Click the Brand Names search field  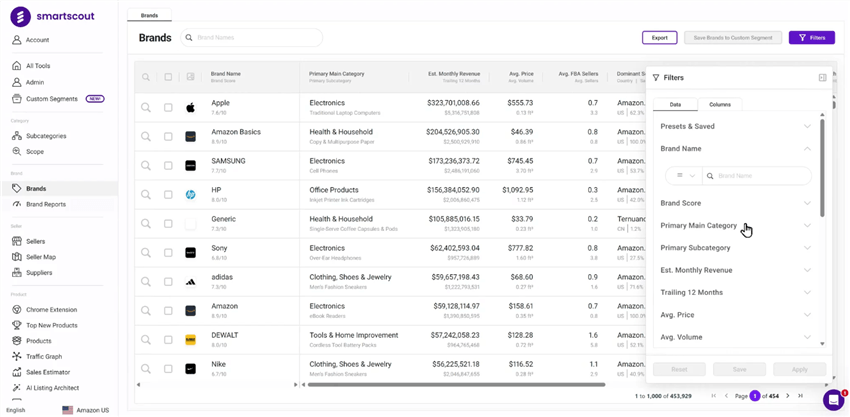tap(252, 38)
